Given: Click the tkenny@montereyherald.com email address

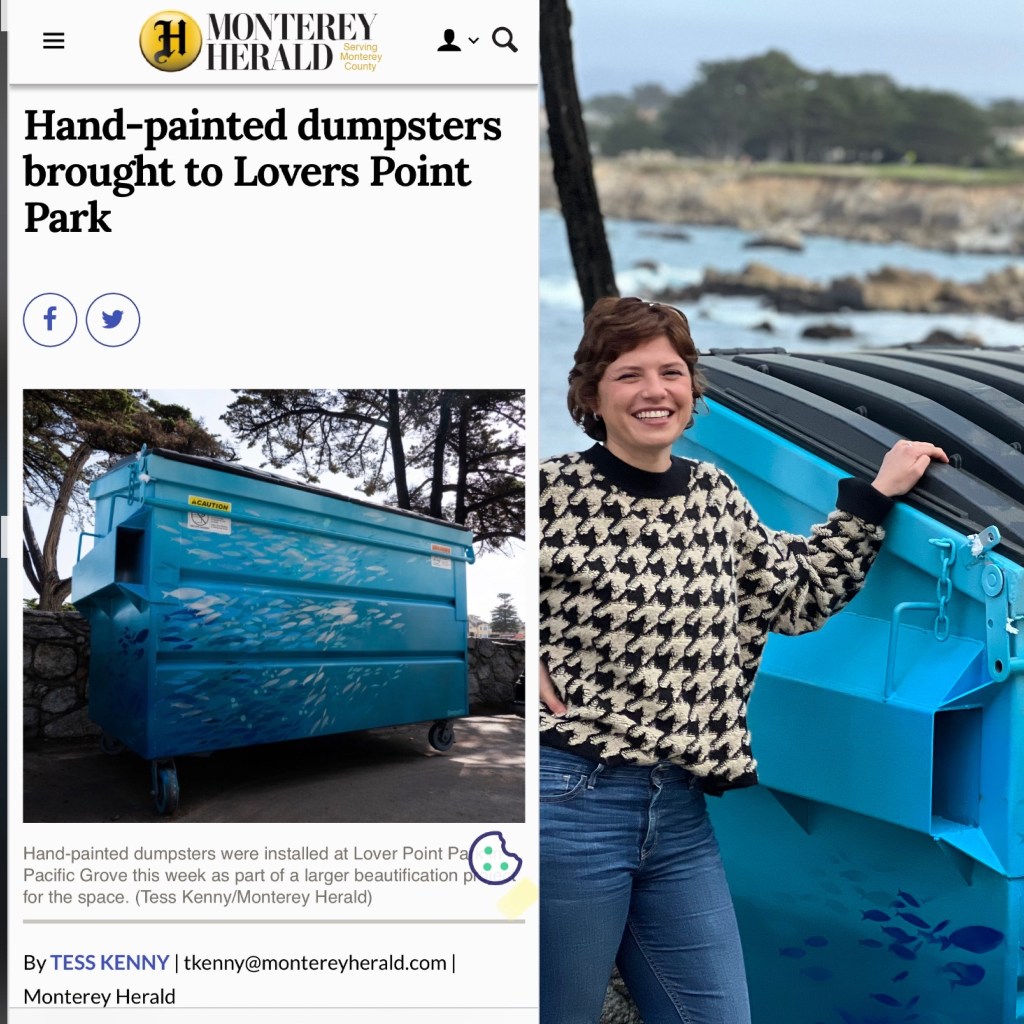Looking at the screenshot, I should point(315,963).
